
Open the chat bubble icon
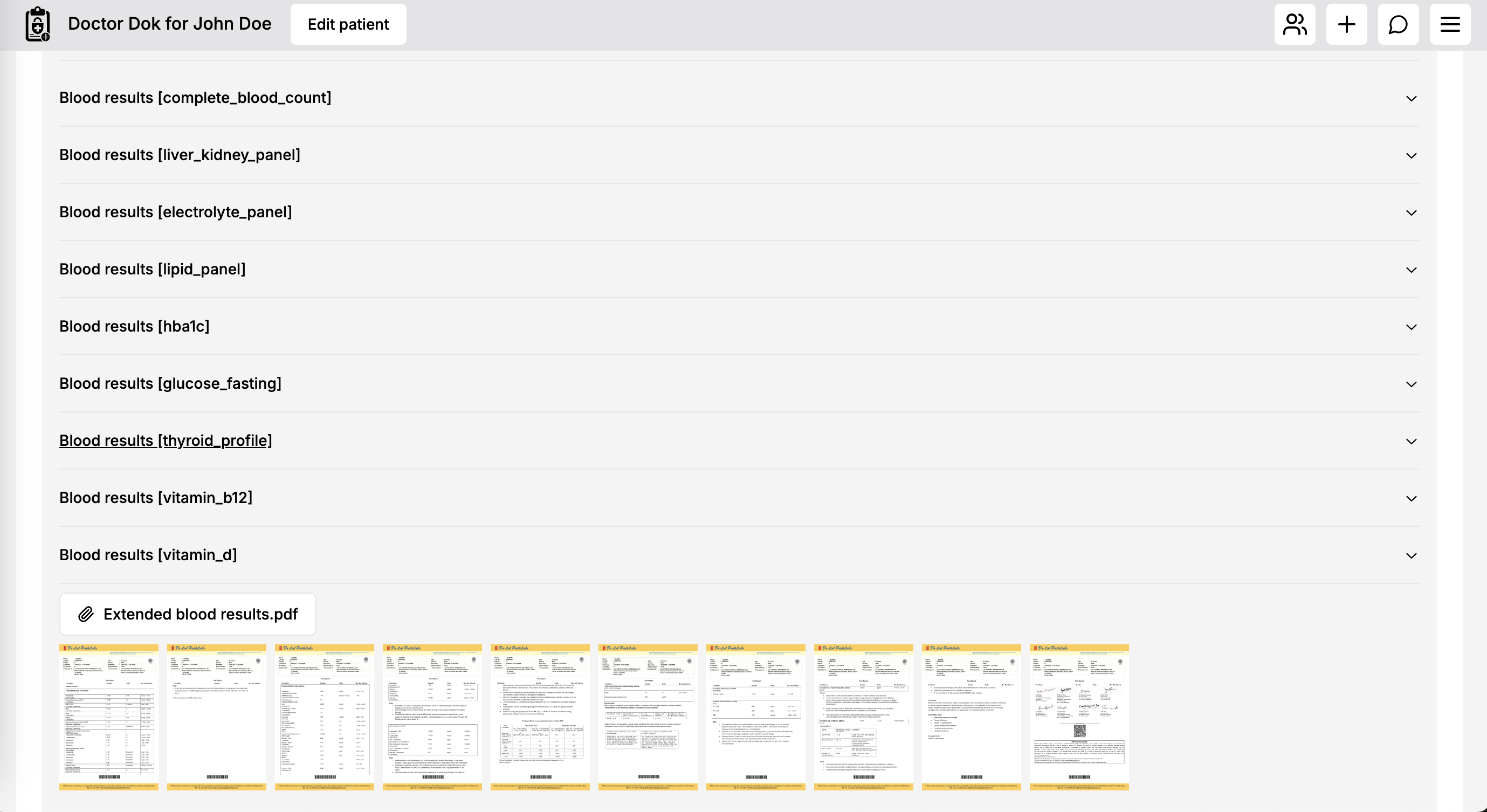pos(1397,24)
